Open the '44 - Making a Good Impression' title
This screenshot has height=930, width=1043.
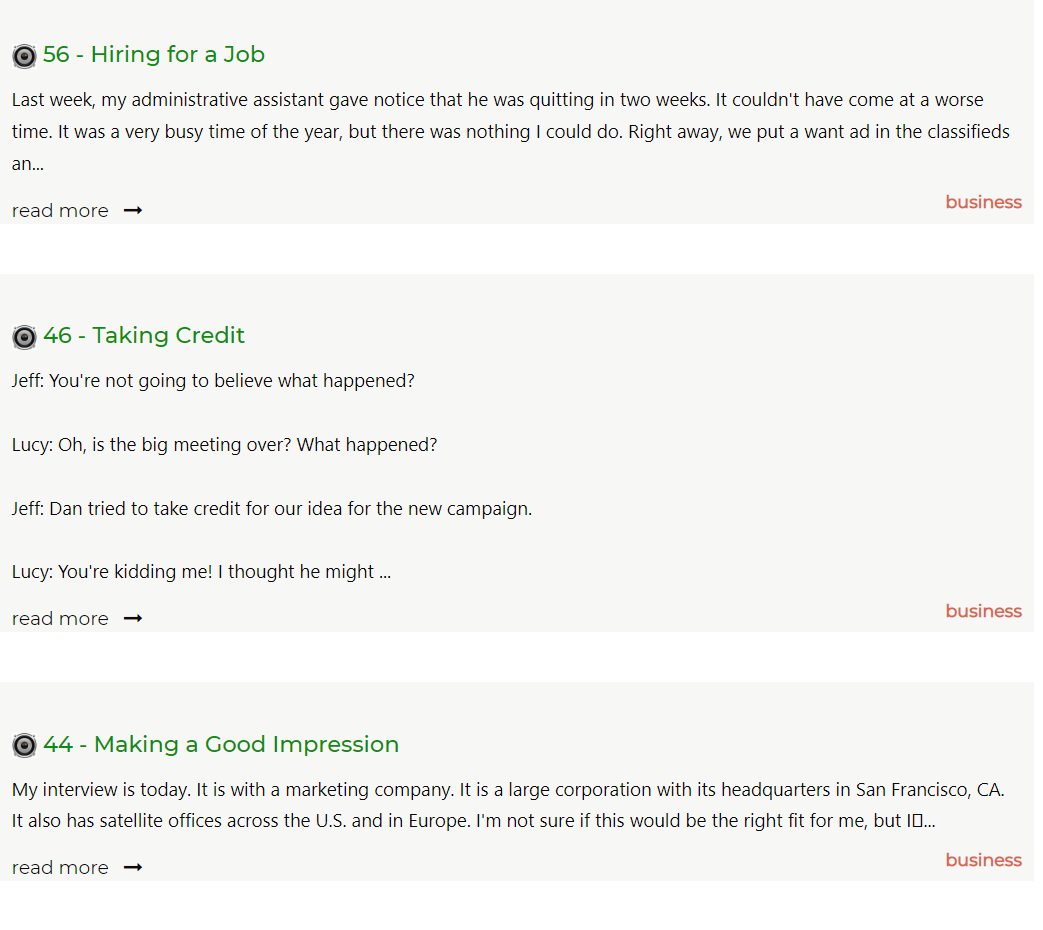point(221,744)
